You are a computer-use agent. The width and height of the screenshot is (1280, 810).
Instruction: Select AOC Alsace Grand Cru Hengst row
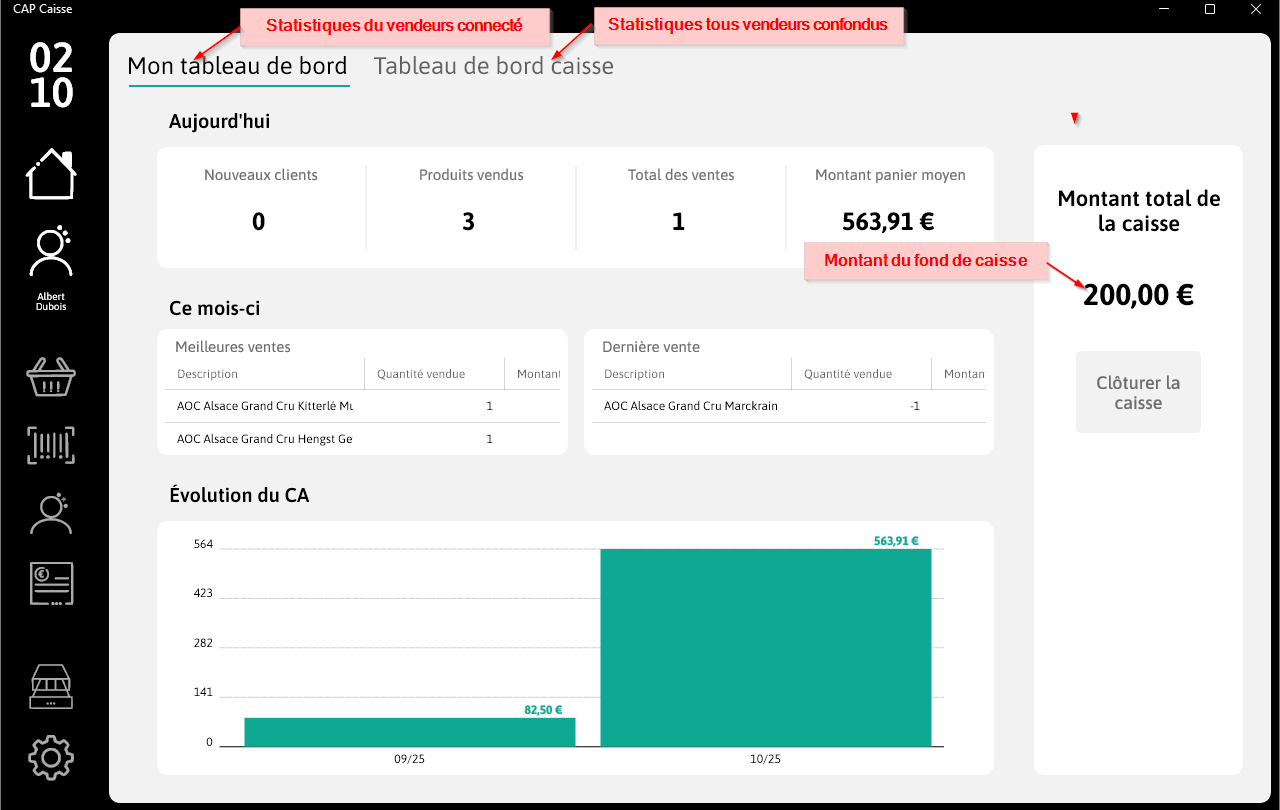[x=362, y=439]
